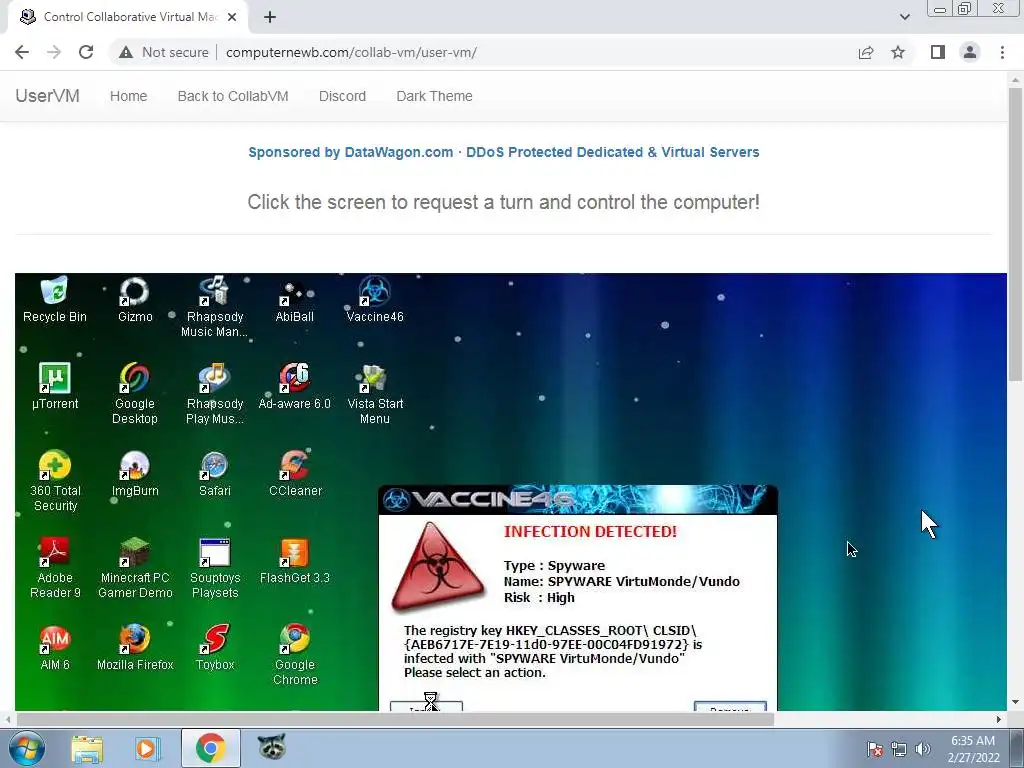The height and width of the screenshot is (768, 1024).
Task: Open File Explorer from the taskbar
Action: tap(87, 748)
